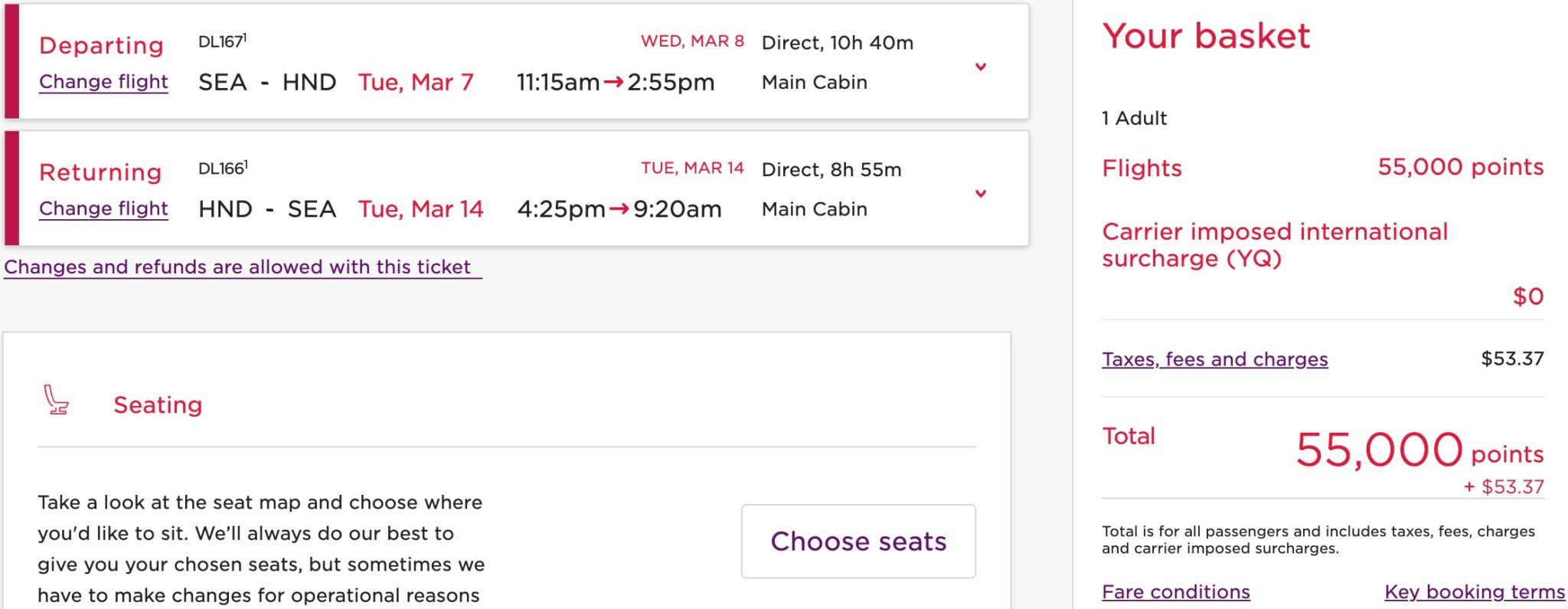Image resolution: width=1568 pixels, height=609 pixels.
Task: Open changes and refunds ticket policy
Action: 238,267
